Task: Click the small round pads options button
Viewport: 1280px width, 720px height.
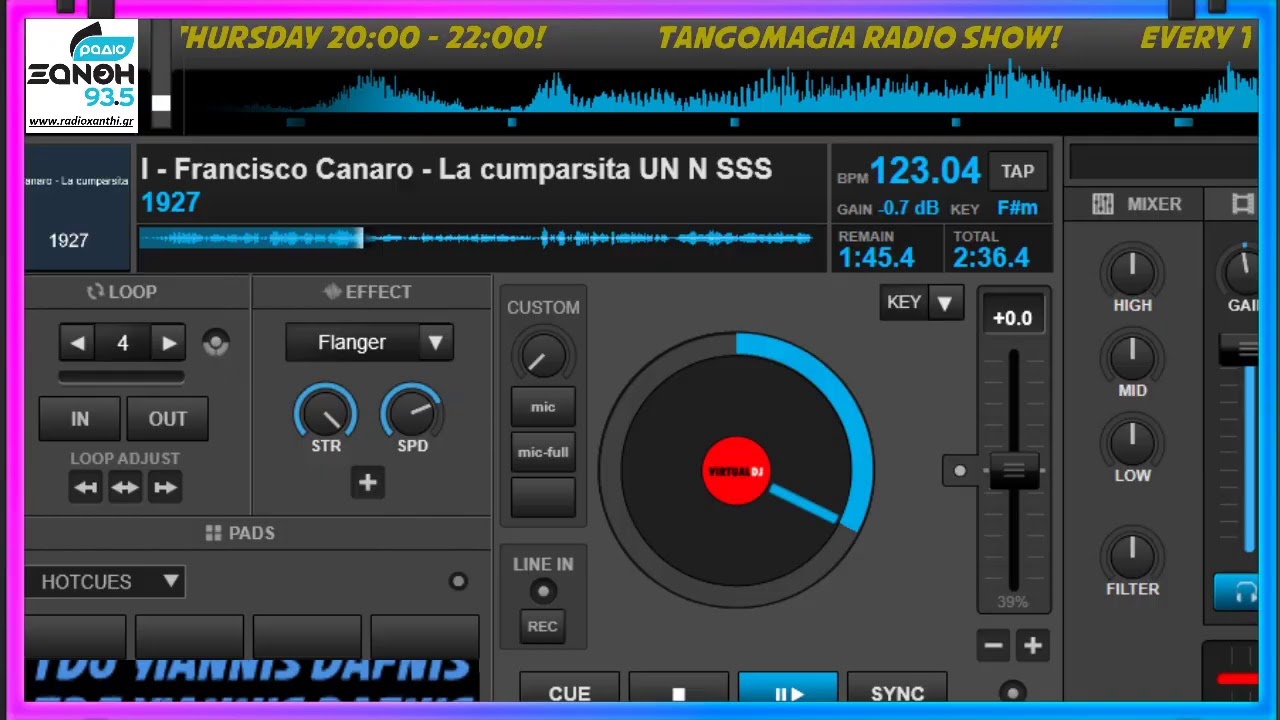Action: 458,581
